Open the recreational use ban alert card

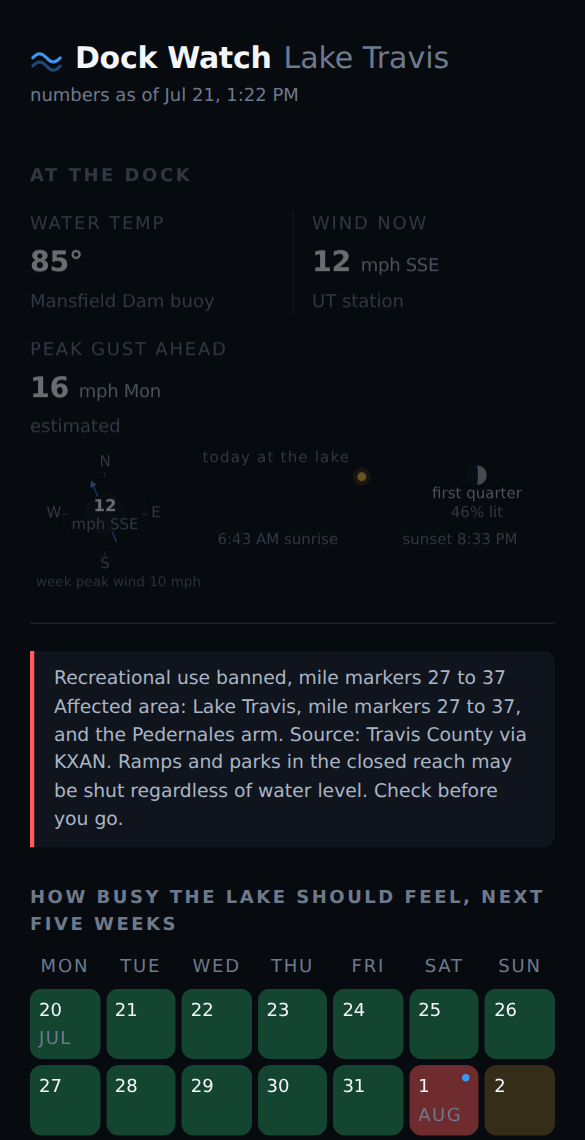[292, 749]
